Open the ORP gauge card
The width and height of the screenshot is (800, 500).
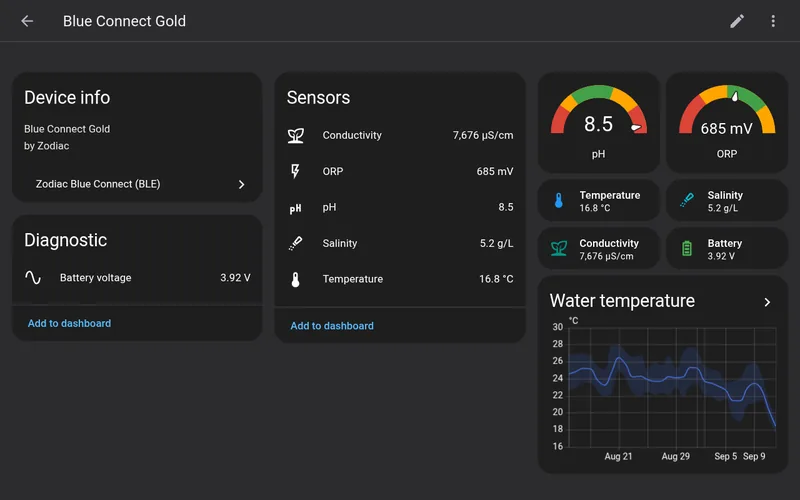(x=727, y=122)
